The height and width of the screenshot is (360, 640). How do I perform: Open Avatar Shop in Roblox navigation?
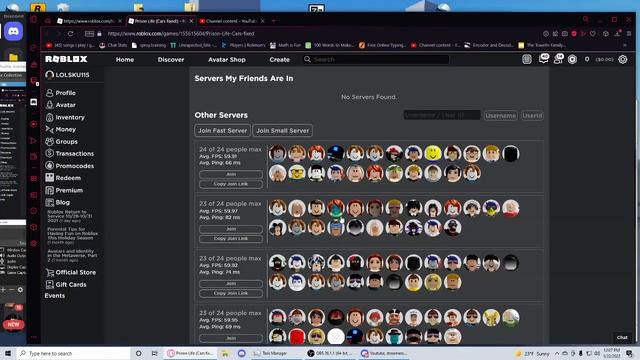coord(227,60)
